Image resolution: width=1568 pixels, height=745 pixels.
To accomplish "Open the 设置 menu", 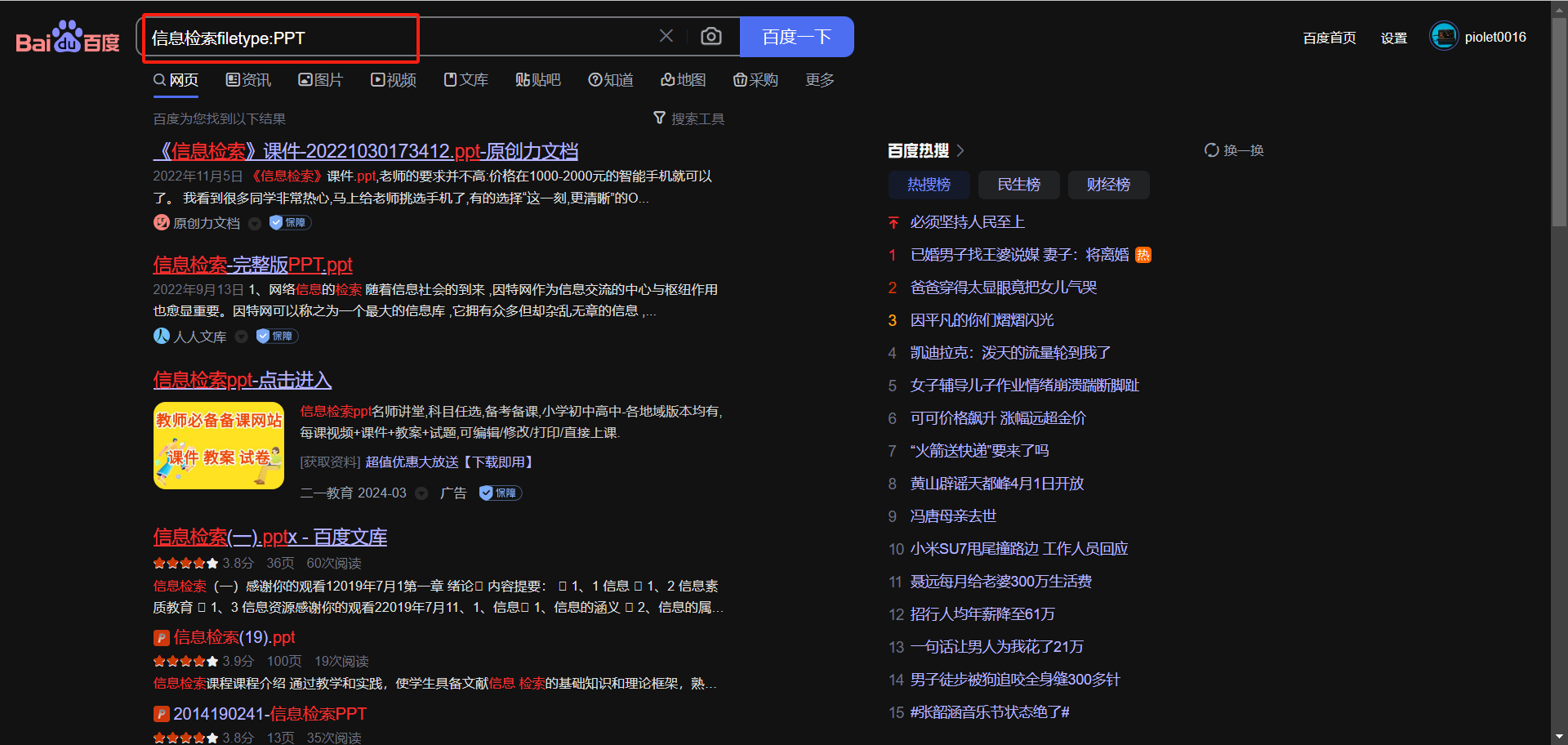I will click(1394, 38).
